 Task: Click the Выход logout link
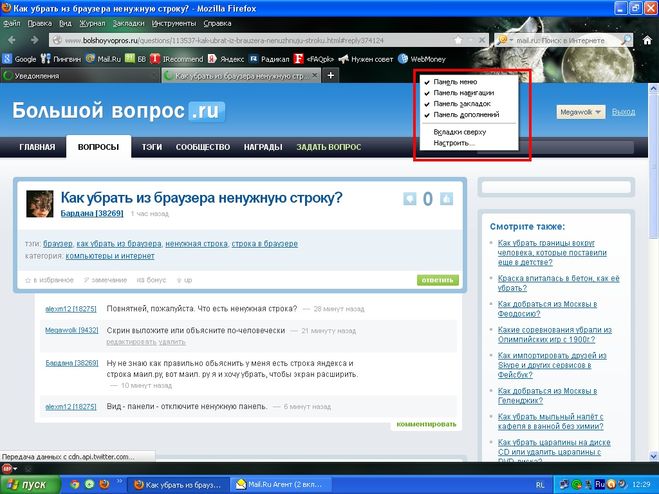(x=623, y=112)
